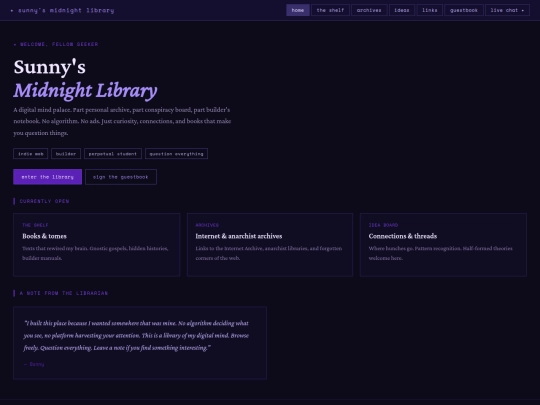Open the home nav tab
This screenshot has height=405, width=540.
(298, 10)
